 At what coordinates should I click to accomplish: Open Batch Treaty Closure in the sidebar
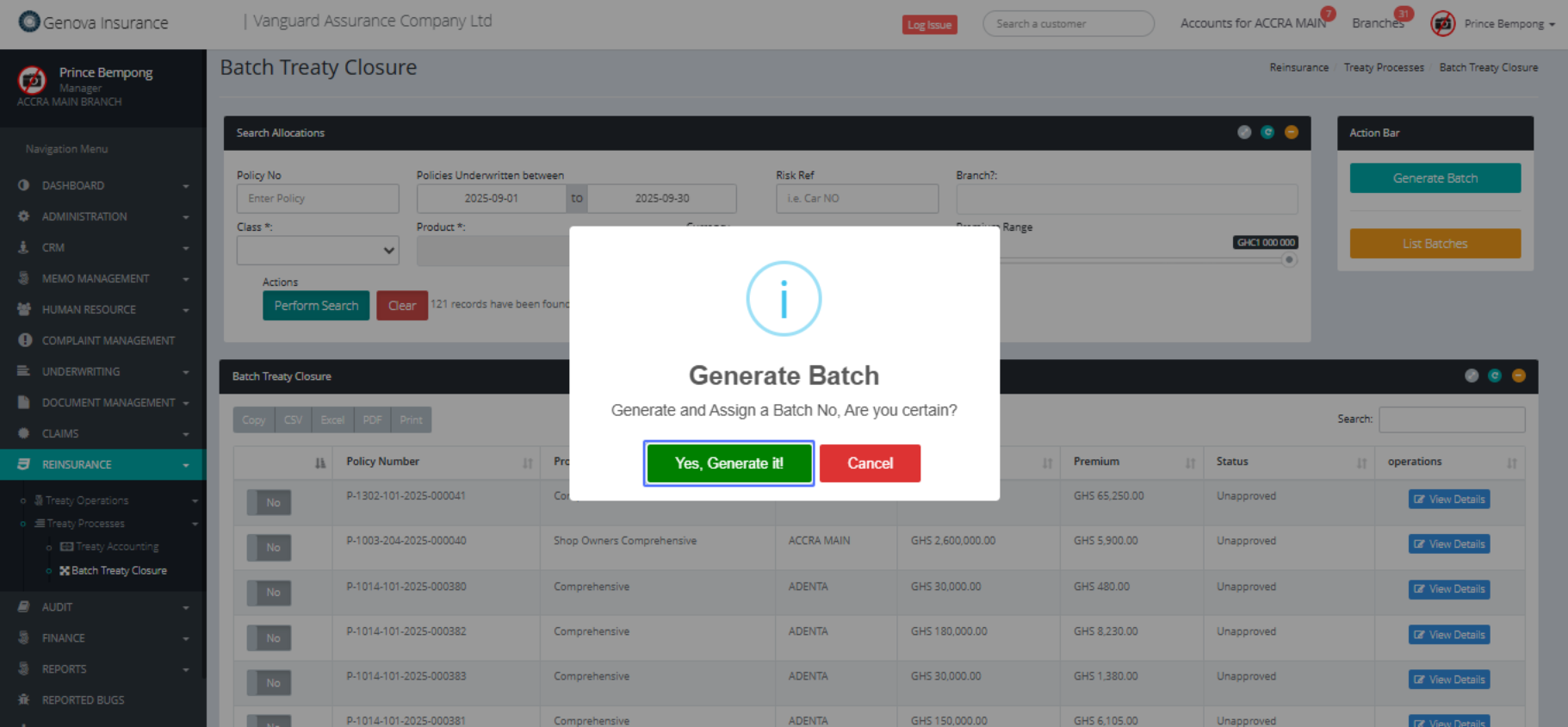pos(119,570)
